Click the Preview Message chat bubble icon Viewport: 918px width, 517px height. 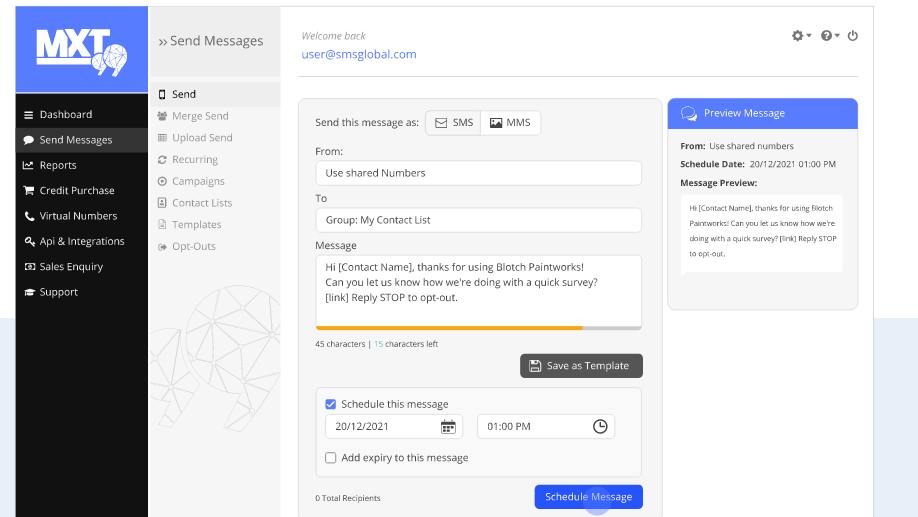tap(689, 114)
